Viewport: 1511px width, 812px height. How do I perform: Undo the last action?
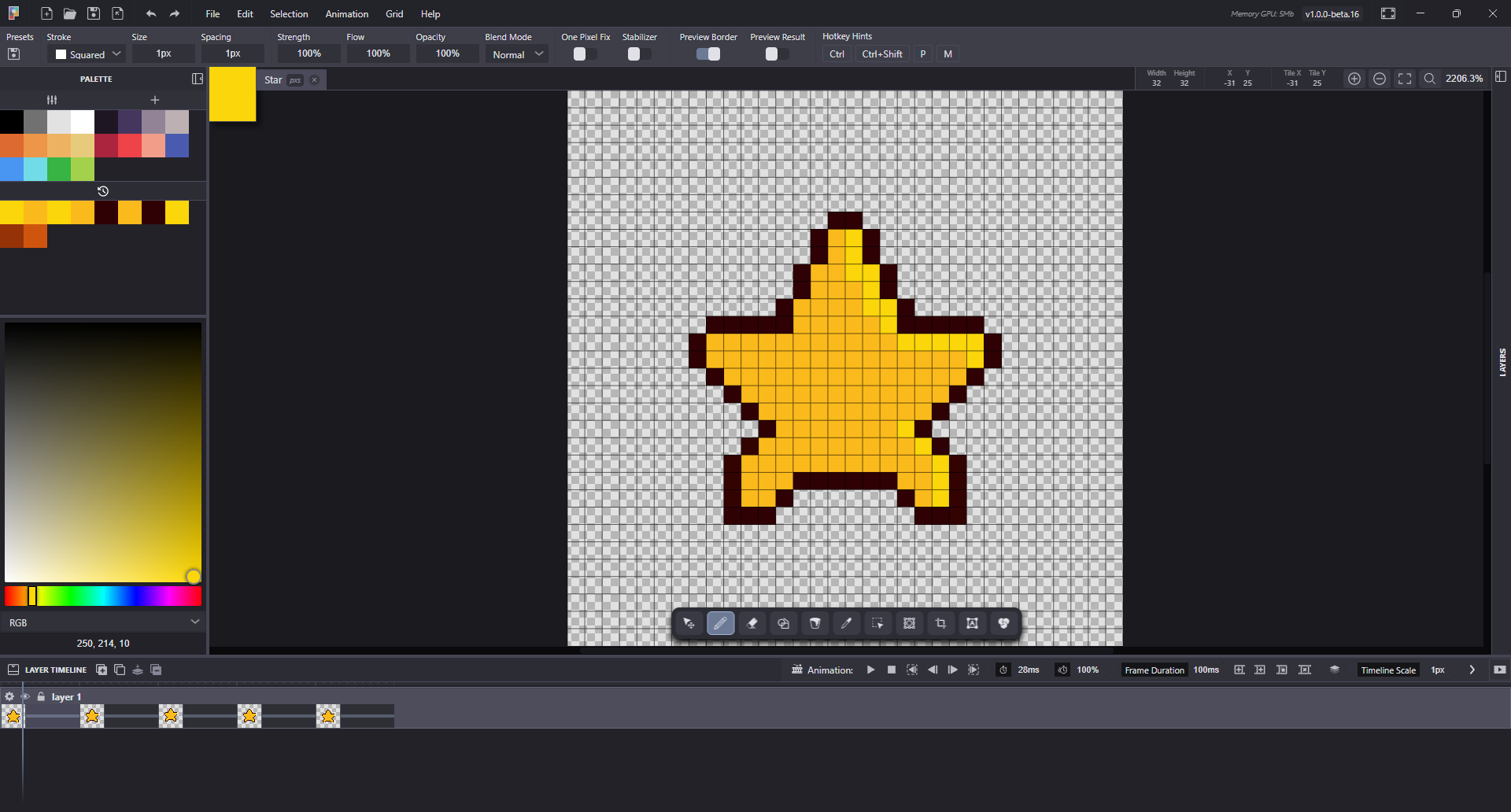[x=151, y=13]
